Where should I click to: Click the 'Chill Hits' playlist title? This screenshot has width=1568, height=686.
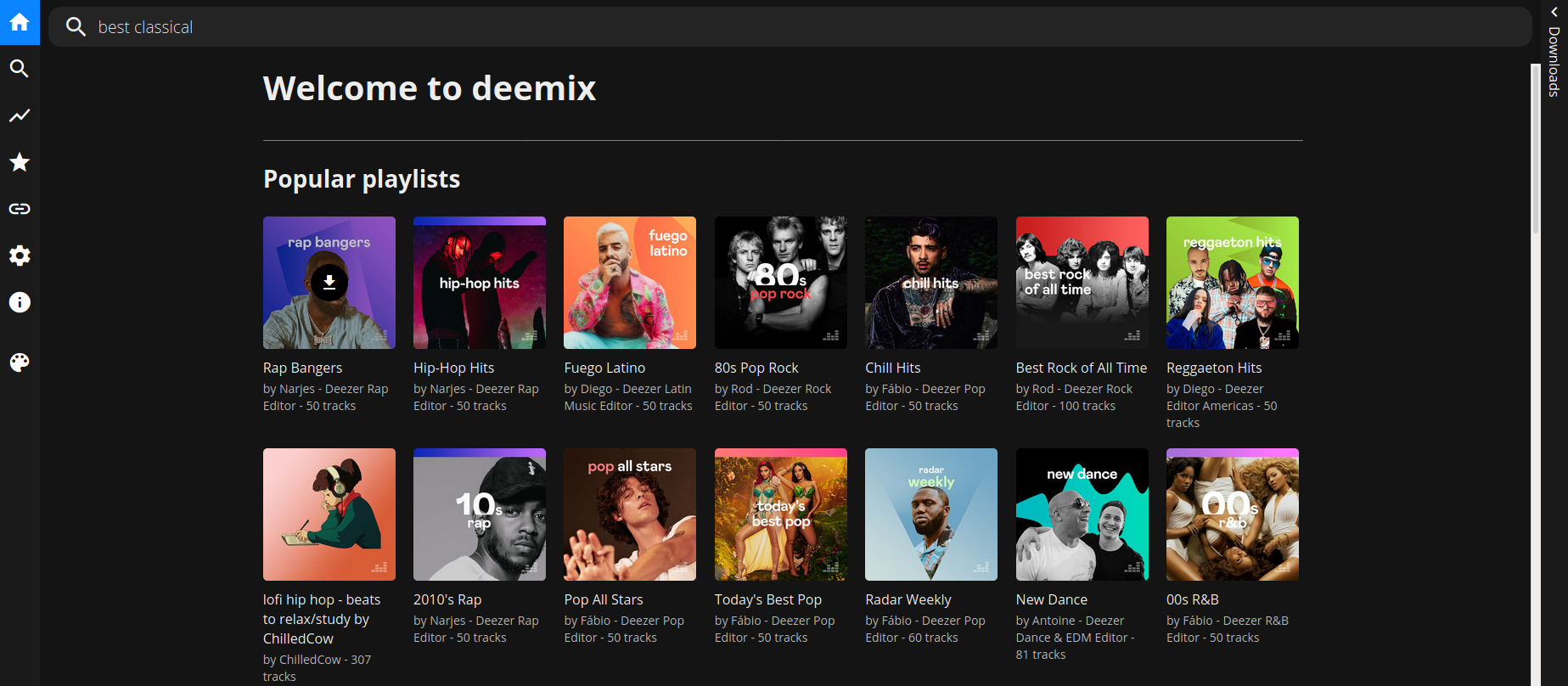coord(893,368)
